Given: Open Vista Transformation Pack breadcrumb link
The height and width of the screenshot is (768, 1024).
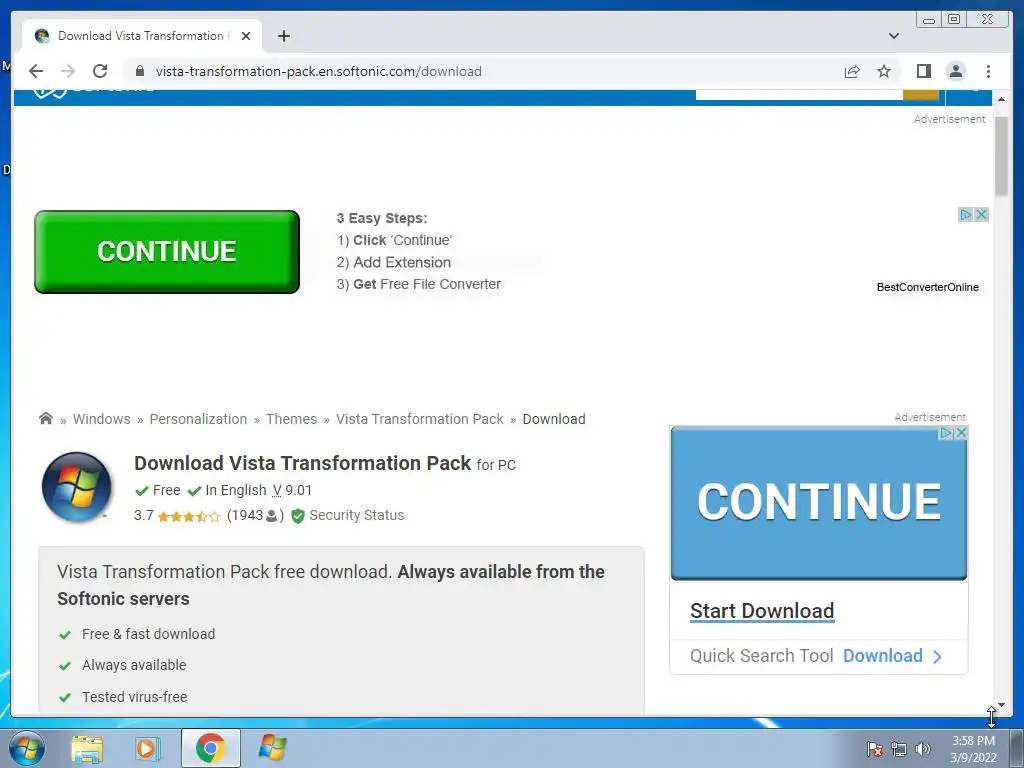Looking at the screenshot, I should pyautogui.click(x=420, y=419).
